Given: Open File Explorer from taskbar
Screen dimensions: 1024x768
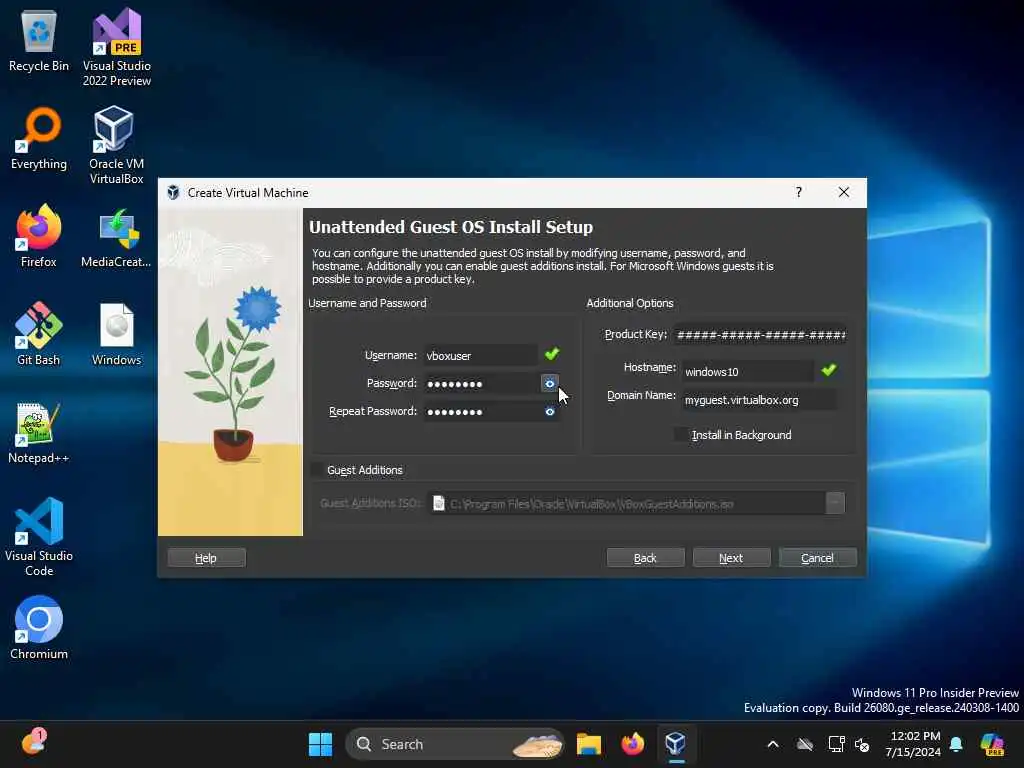Looking at the screenshot, I should coord(588,744).
